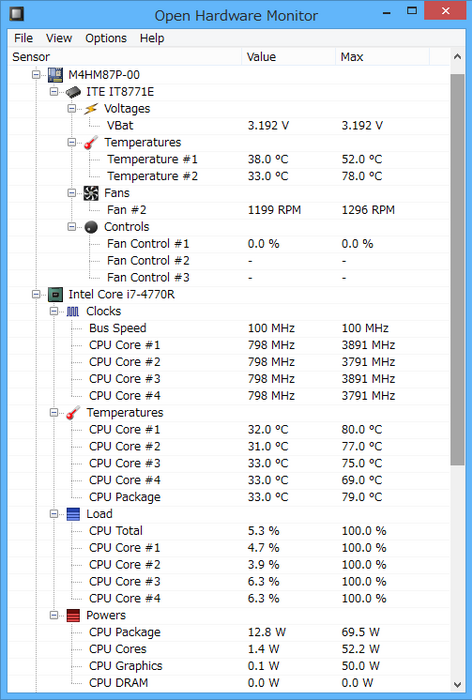Viewport: 472px width, 700px height.
Task: Collapse the ITE IT8771E node
Action: tap(54, 92)
